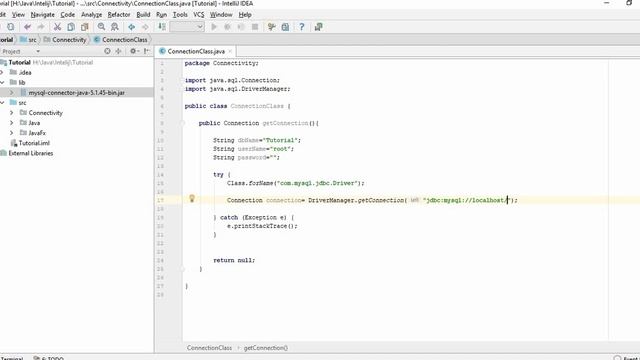The image size is (640, 360).
Task: Click the Collapse All icon in Project panel
Action: coord(118,51)
